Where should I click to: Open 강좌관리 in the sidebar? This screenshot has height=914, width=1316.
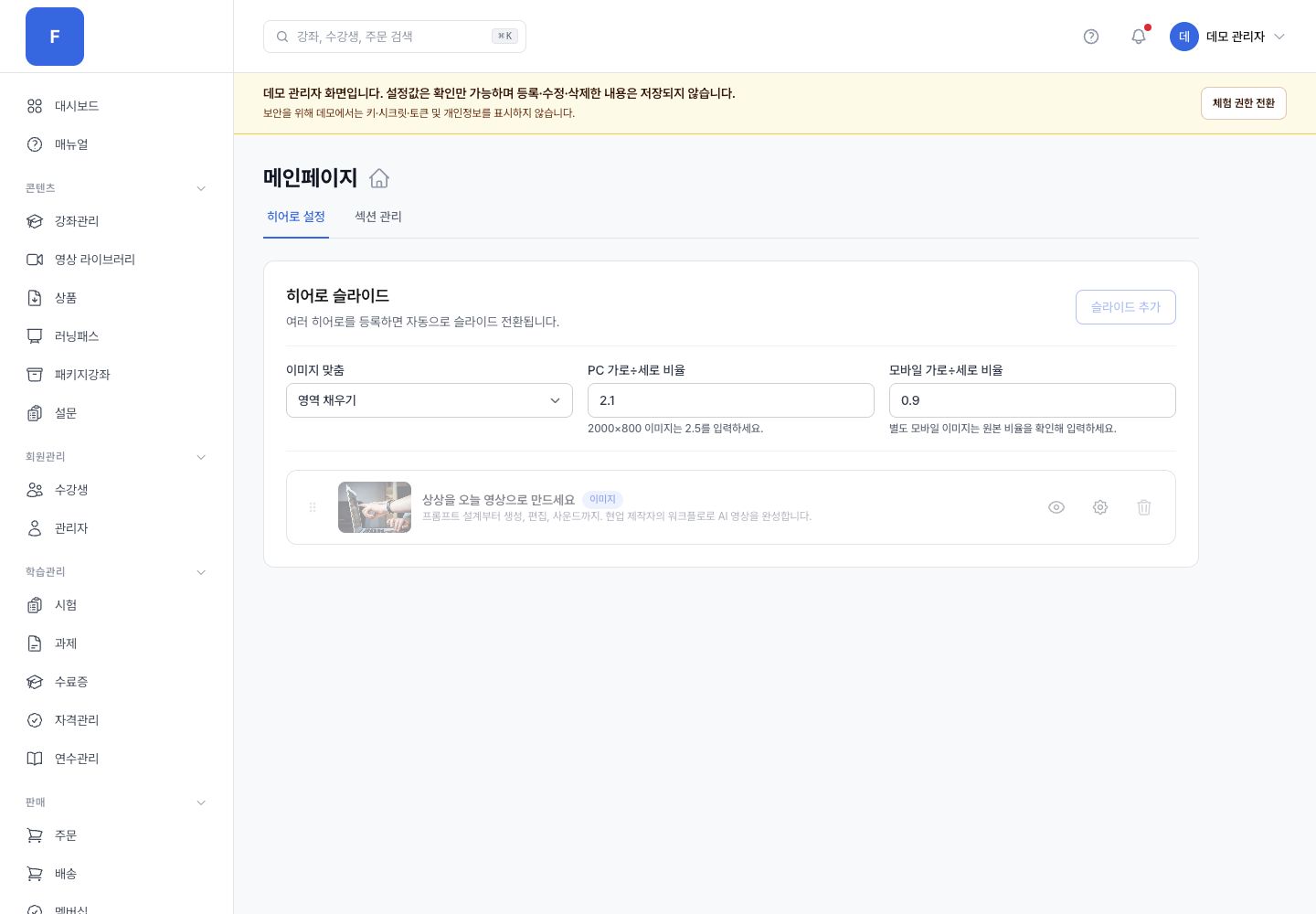(x=117, y=221)
